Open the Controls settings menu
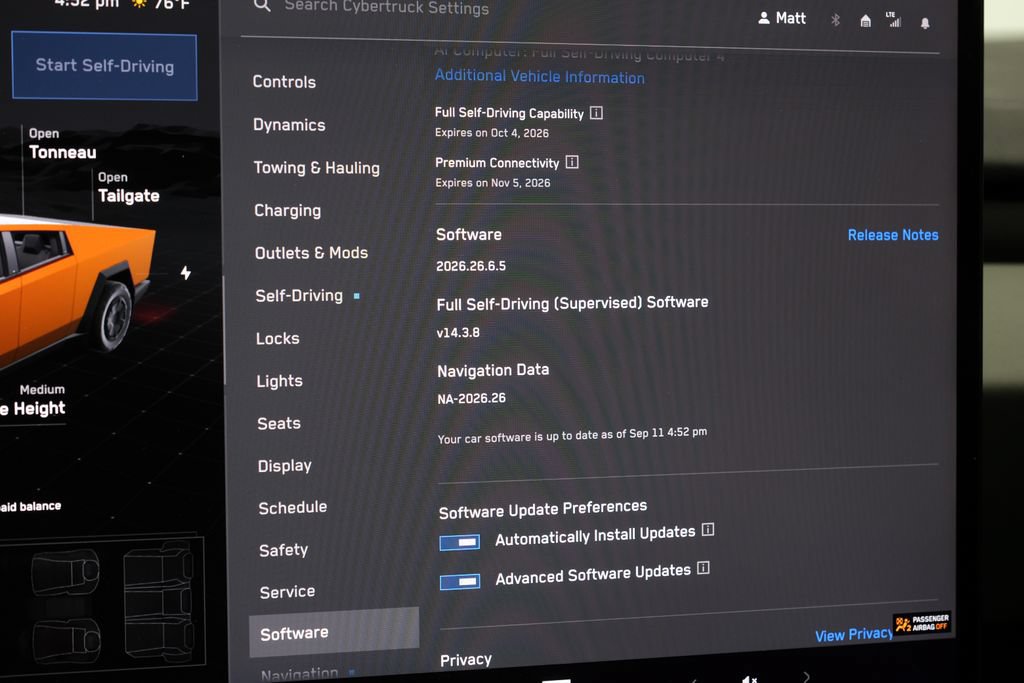This screenshot has width=1024, height=683. click(284, 82)
